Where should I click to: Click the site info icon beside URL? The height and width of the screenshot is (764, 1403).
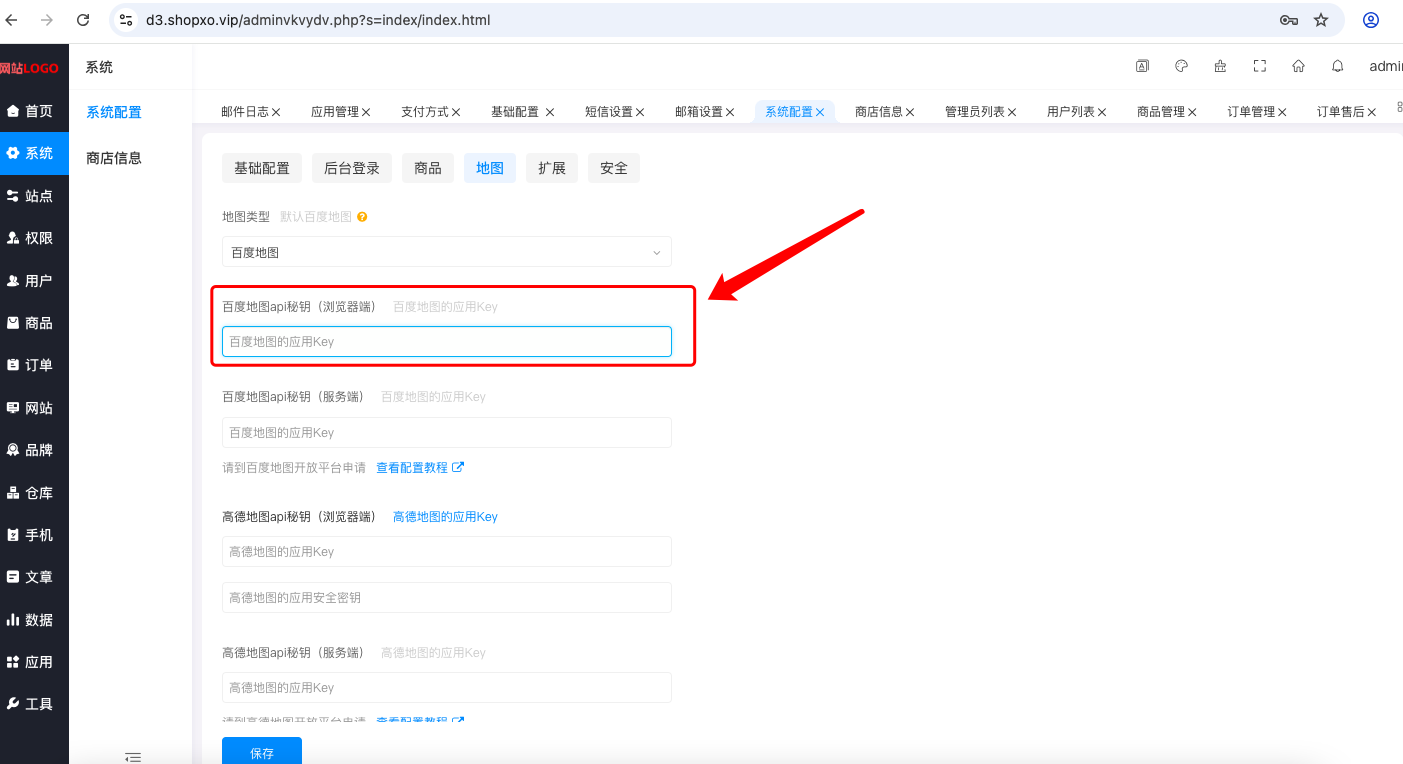pos(126,20)
